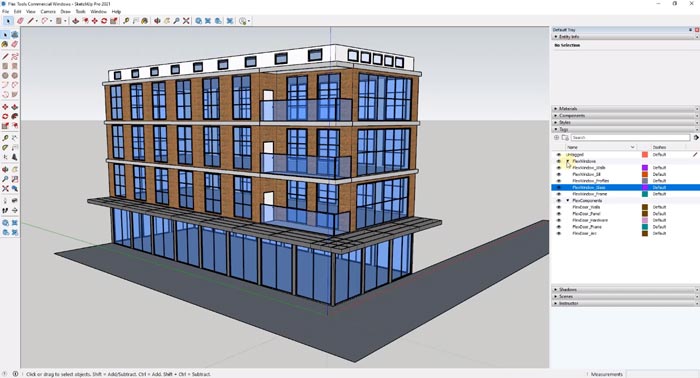
Task: Open dashes Default for FlexWindow_Glass row
Action: pyautogui.click(x=659, y=187)
